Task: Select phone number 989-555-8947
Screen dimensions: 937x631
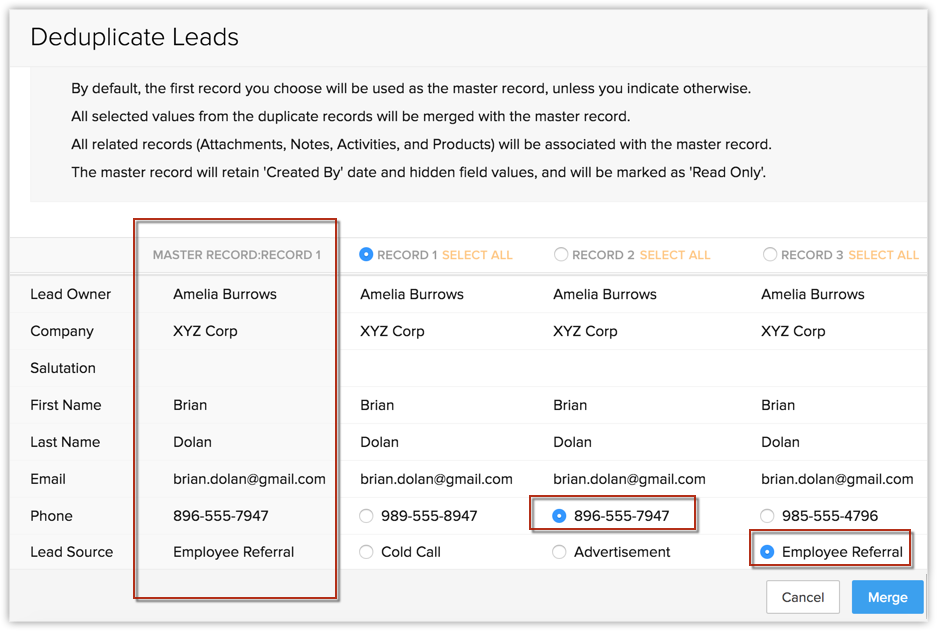Action: tap(366, 516)
